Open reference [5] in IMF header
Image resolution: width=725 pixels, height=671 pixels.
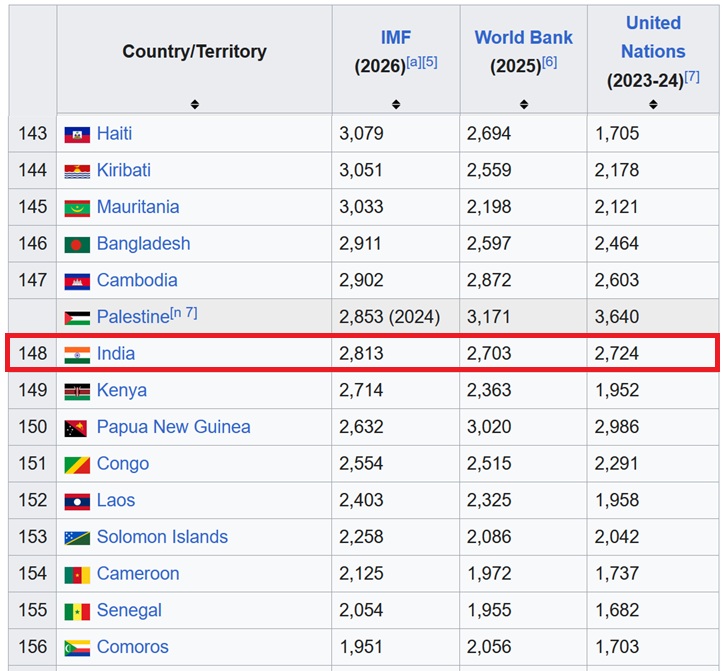pos(430,62)
